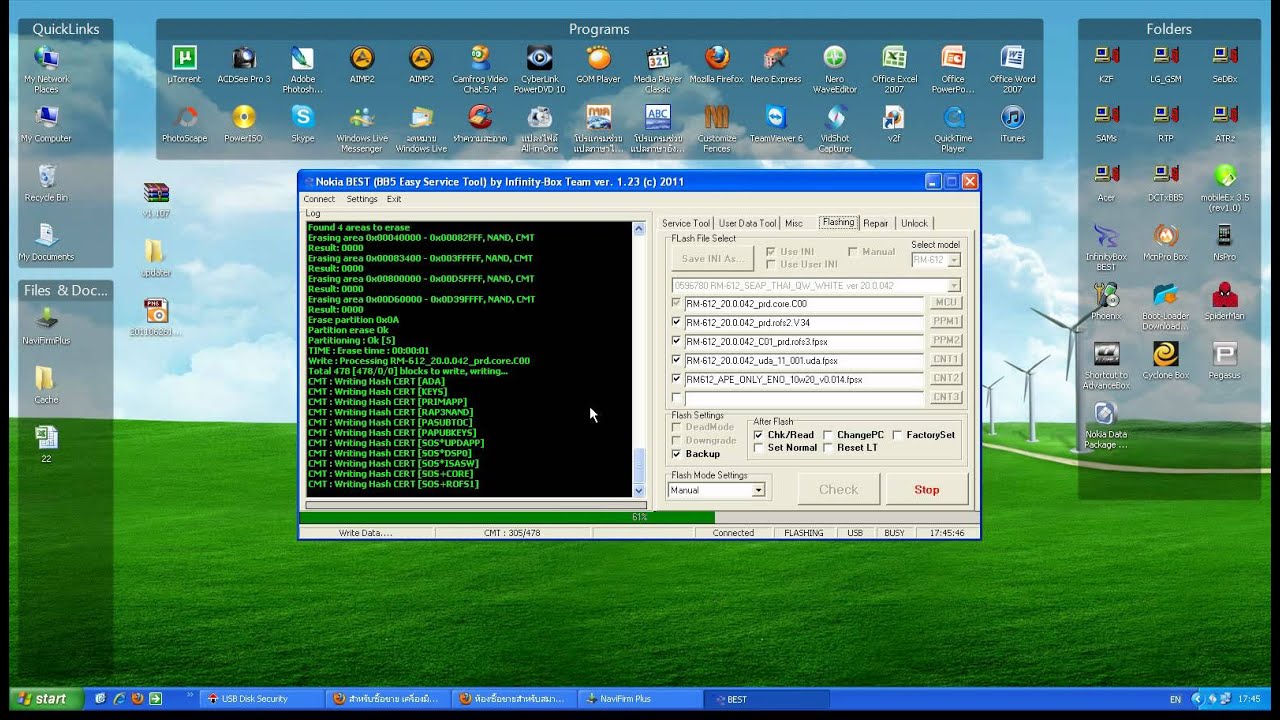Launch Skype from Programs panel

[x=302, y=117]
